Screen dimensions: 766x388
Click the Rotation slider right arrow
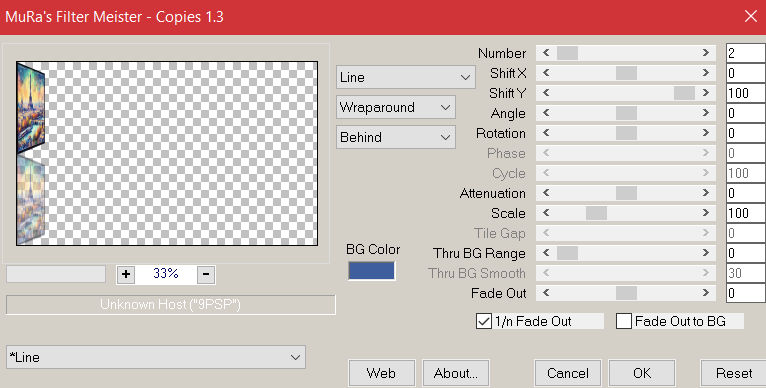click(x=705, y=133)
